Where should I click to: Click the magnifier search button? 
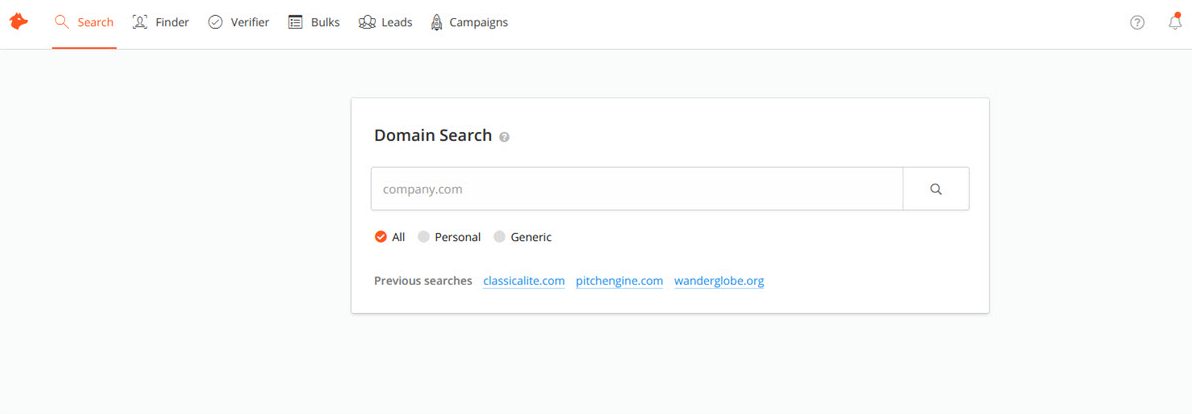pos(936,189)
